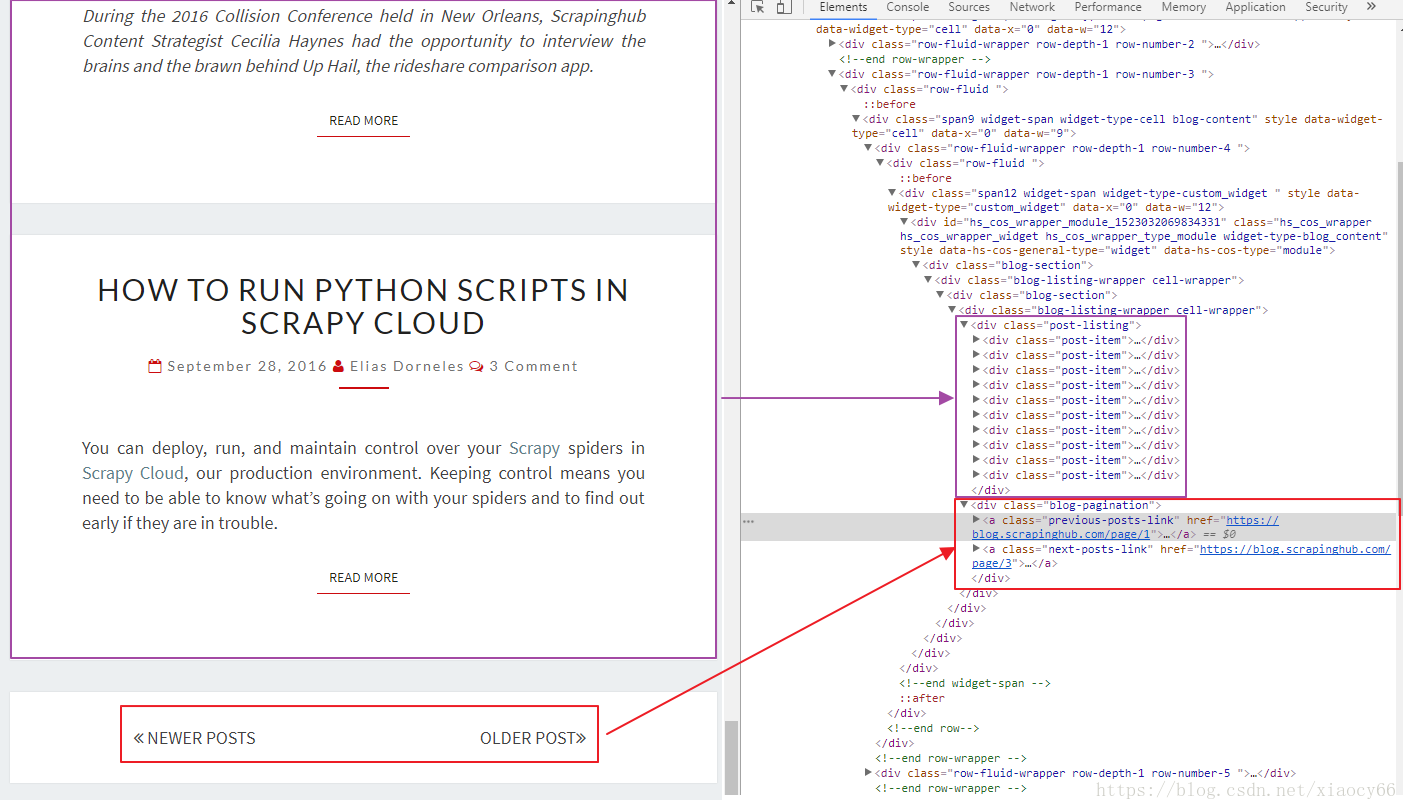1407x810 pixels.
Task: Click the user icon before Elias Dorneles
Action: pyautogui.click(x=339, y=366)
